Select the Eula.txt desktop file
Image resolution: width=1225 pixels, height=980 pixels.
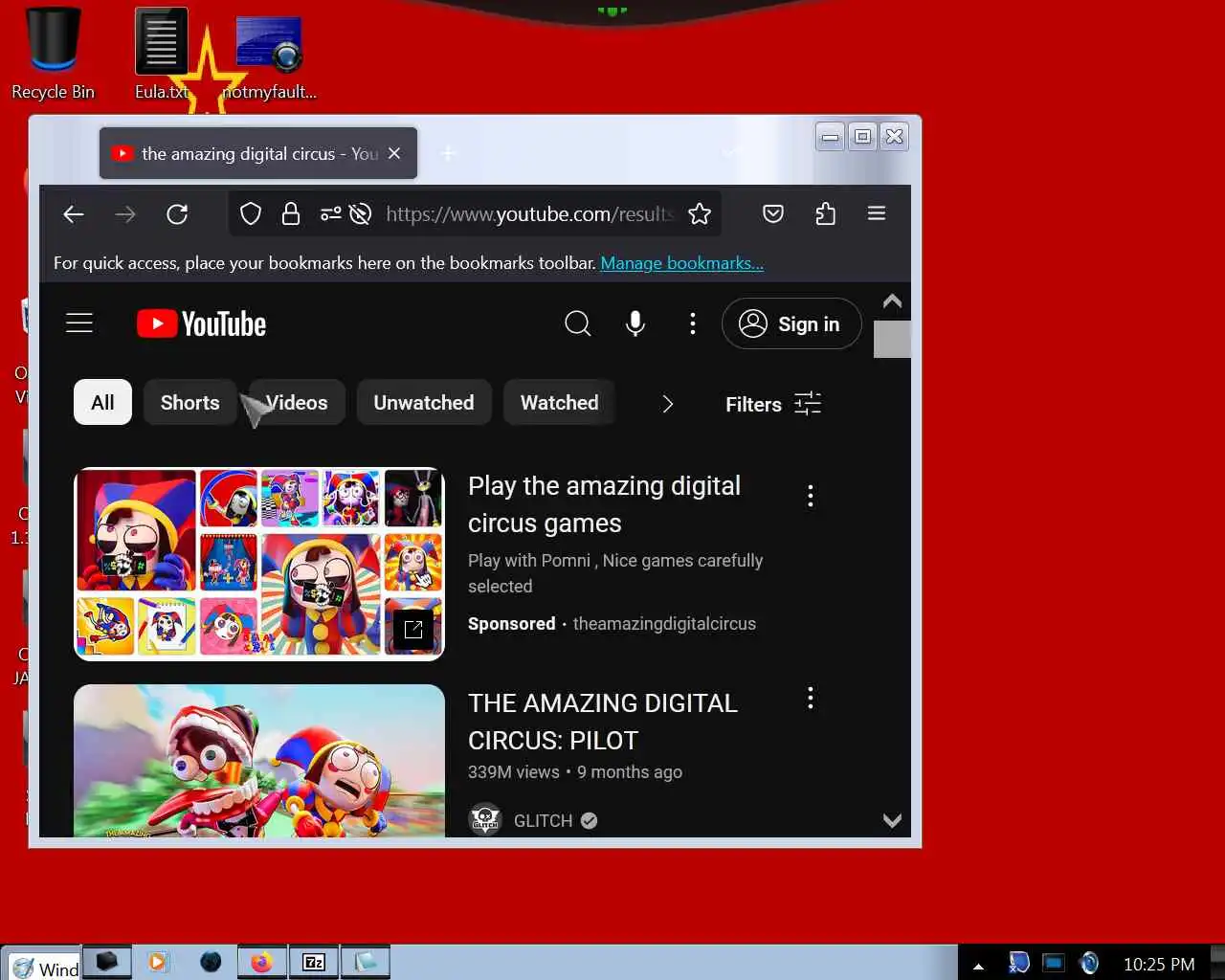[161, 53]
